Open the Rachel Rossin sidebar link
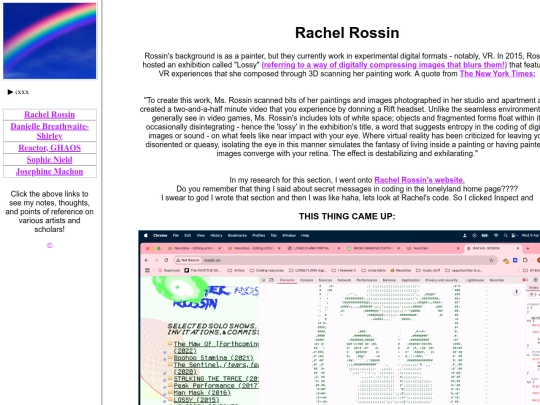540x405 pixels. [50, 114]
